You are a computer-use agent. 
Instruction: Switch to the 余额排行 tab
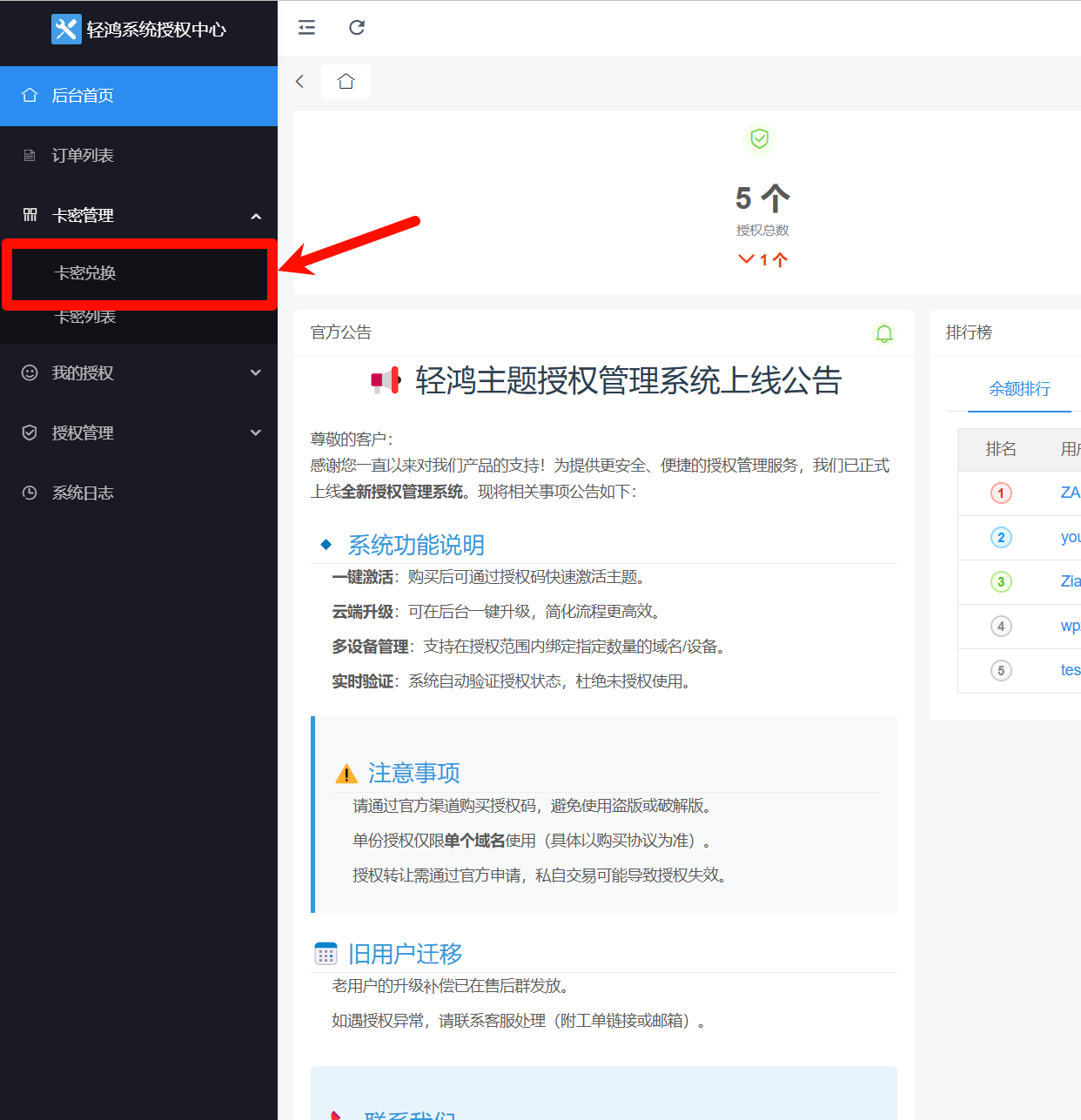pyautogui.click(x=1019, y=389)
